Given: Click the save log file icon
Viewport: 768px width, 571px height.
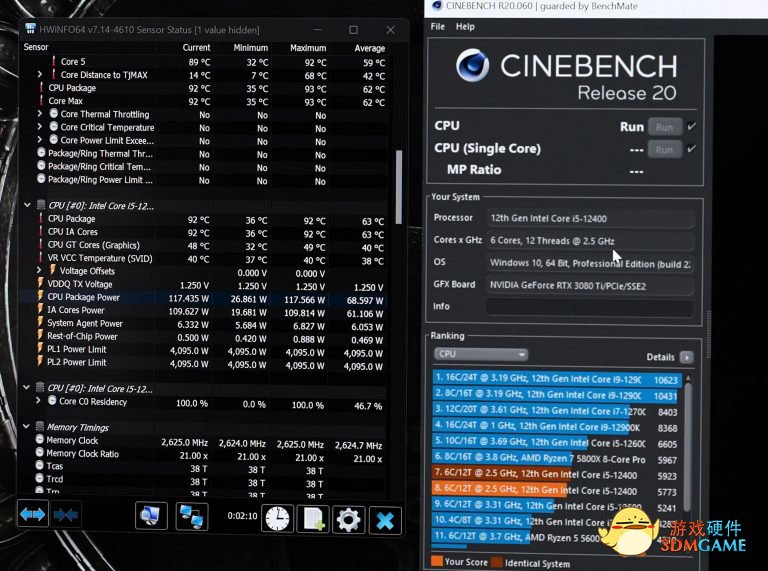Looking at the screenshot, I should pyautogui.click(x=313, y=519).
